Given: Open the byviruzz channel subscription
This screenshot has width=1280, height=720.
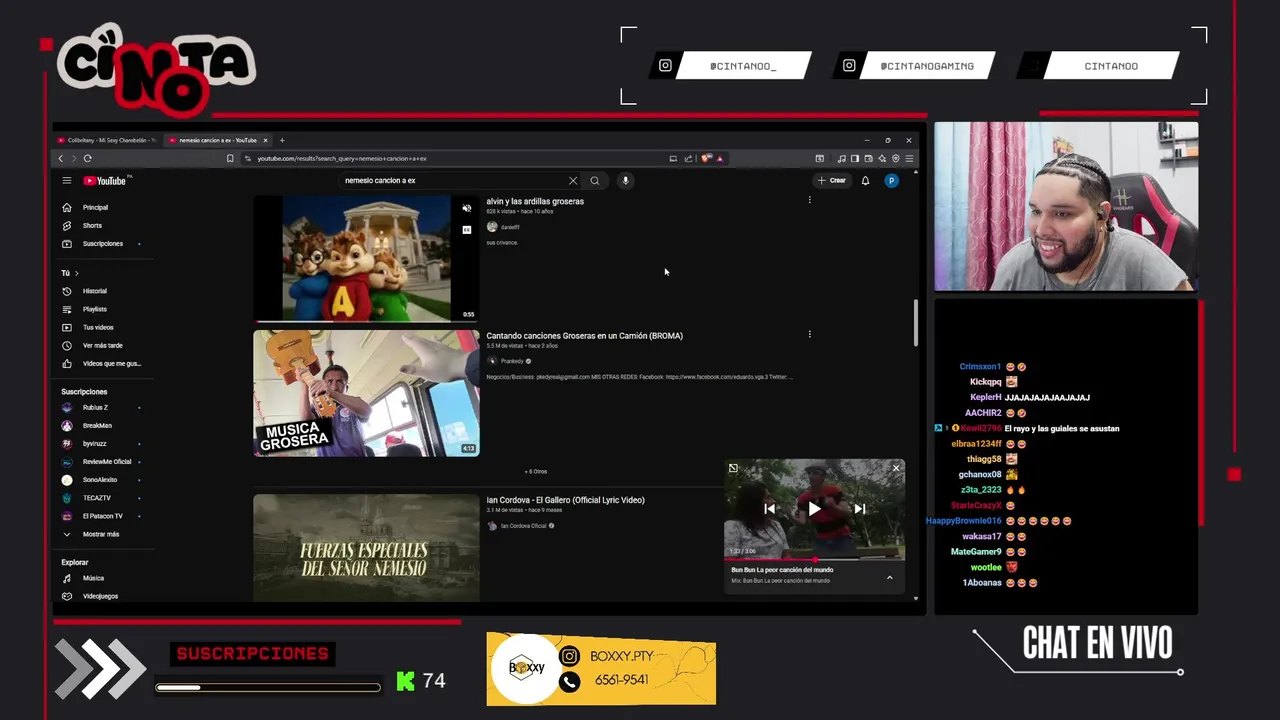Looking at the screenshot, I should (94, 444).
